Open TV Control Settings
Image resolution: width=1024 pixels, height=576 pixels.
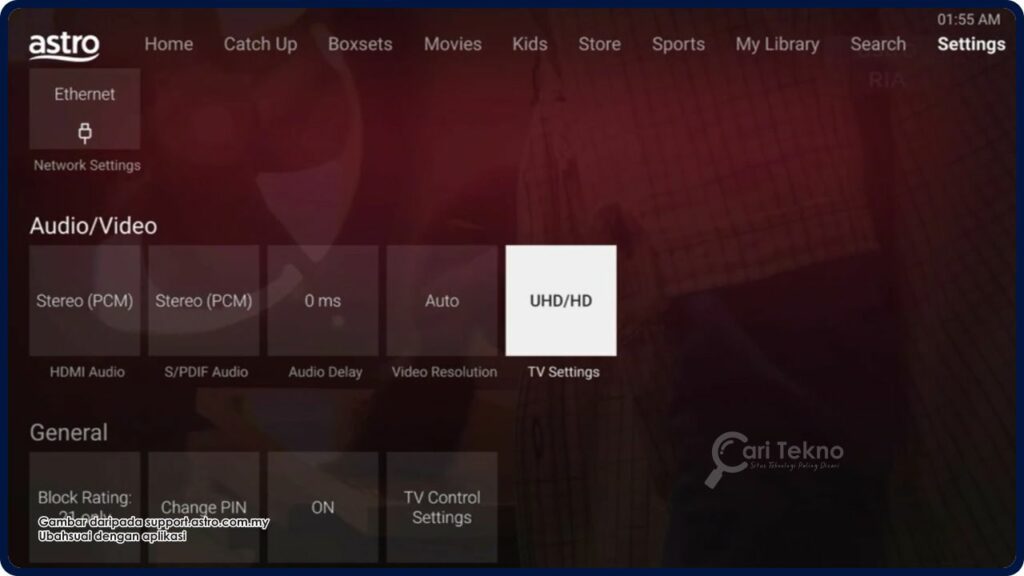click(442, 507)
